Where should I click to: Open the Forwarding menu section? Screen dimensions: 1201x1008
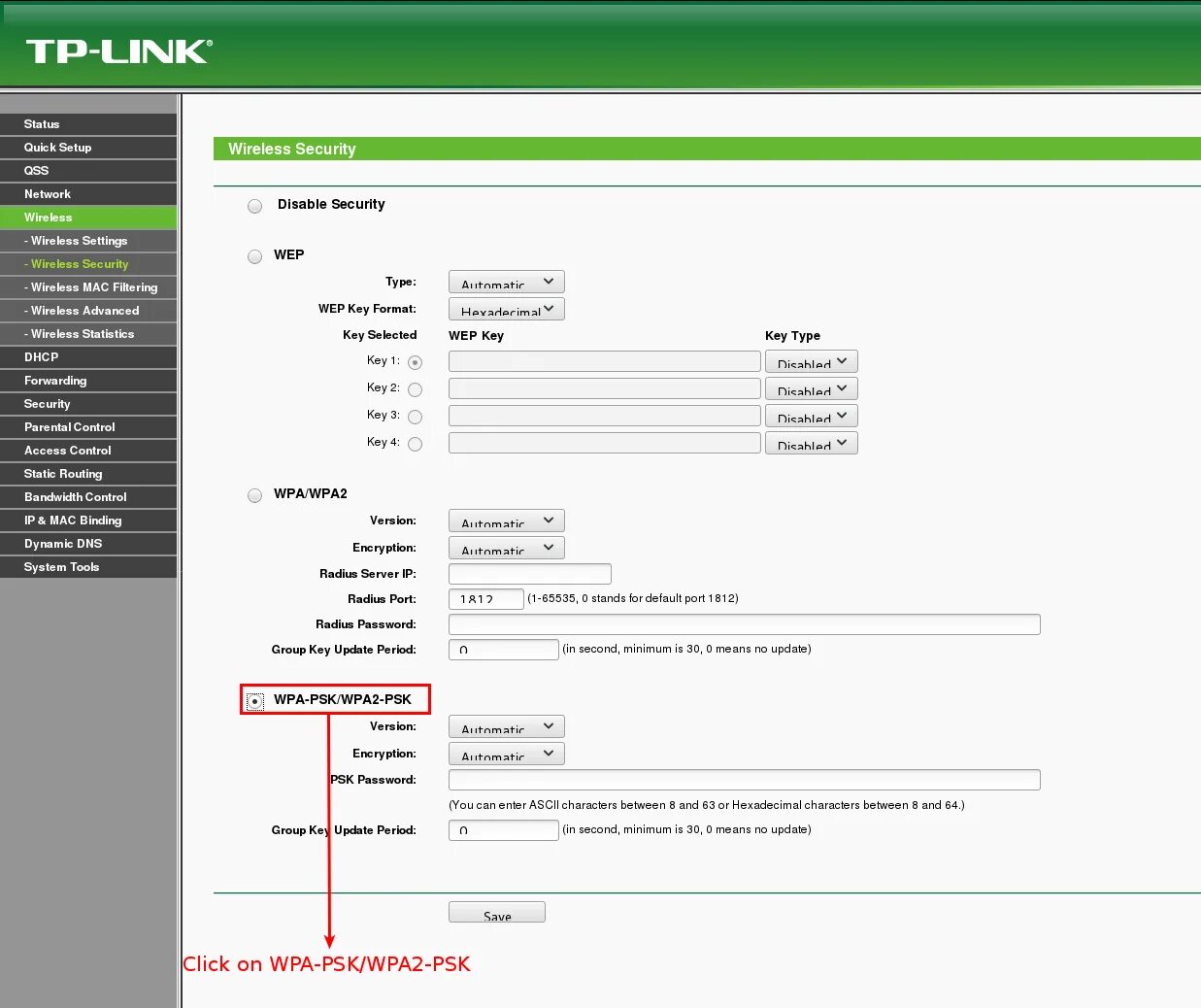pos(88,381)
